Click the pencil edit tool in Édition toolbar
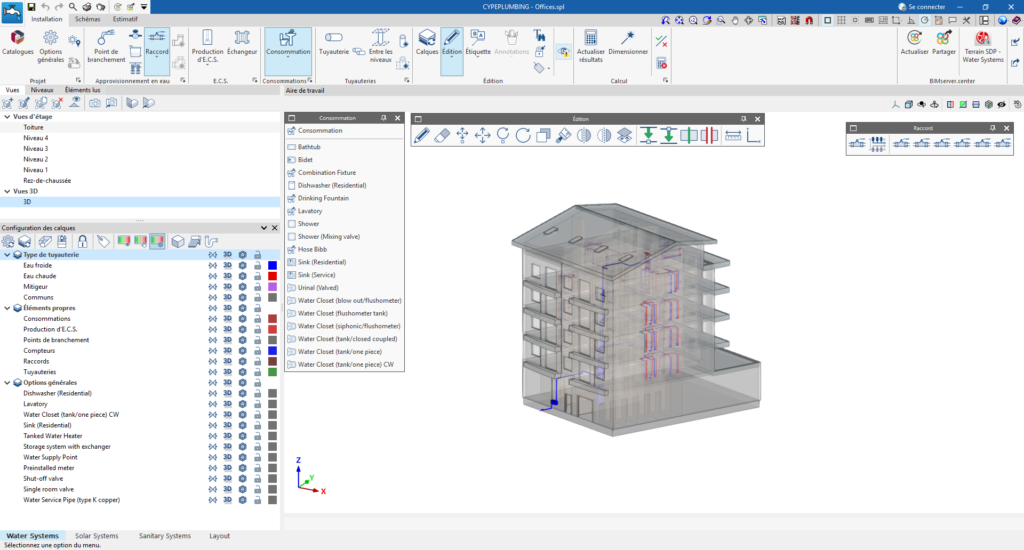 (x=421, y=135)
